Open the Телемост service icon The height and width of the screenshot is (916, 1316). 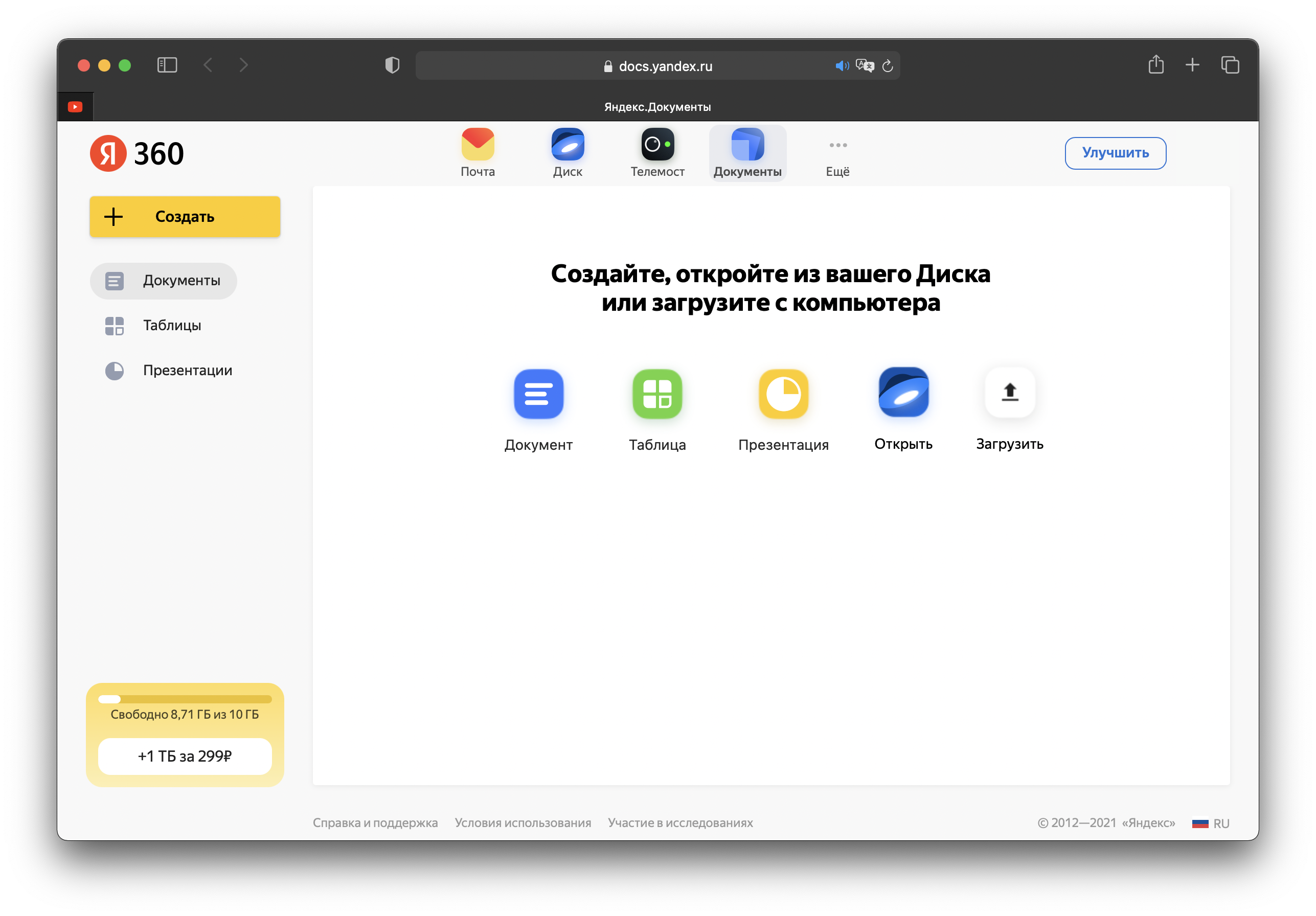pyautogui.click(x=657, y=145)
